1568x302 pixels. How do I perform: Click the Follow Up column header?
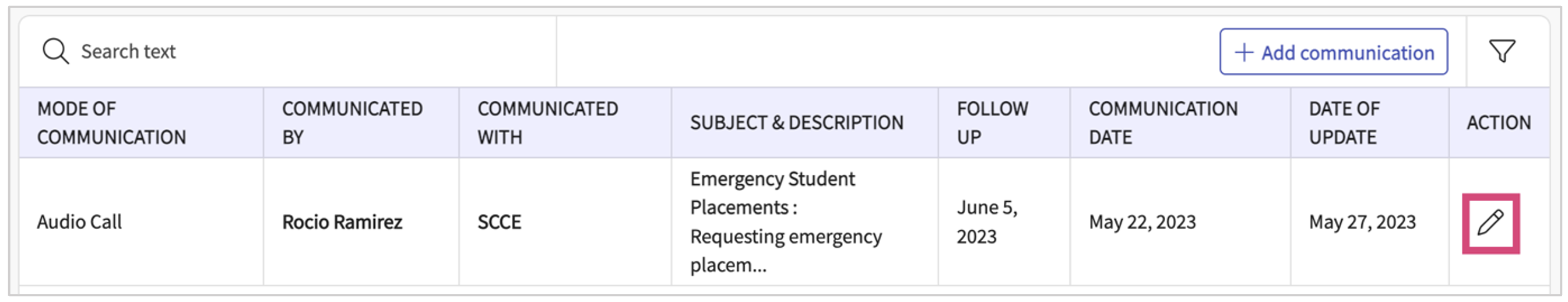pyautogui.click(x=992, y=123)
